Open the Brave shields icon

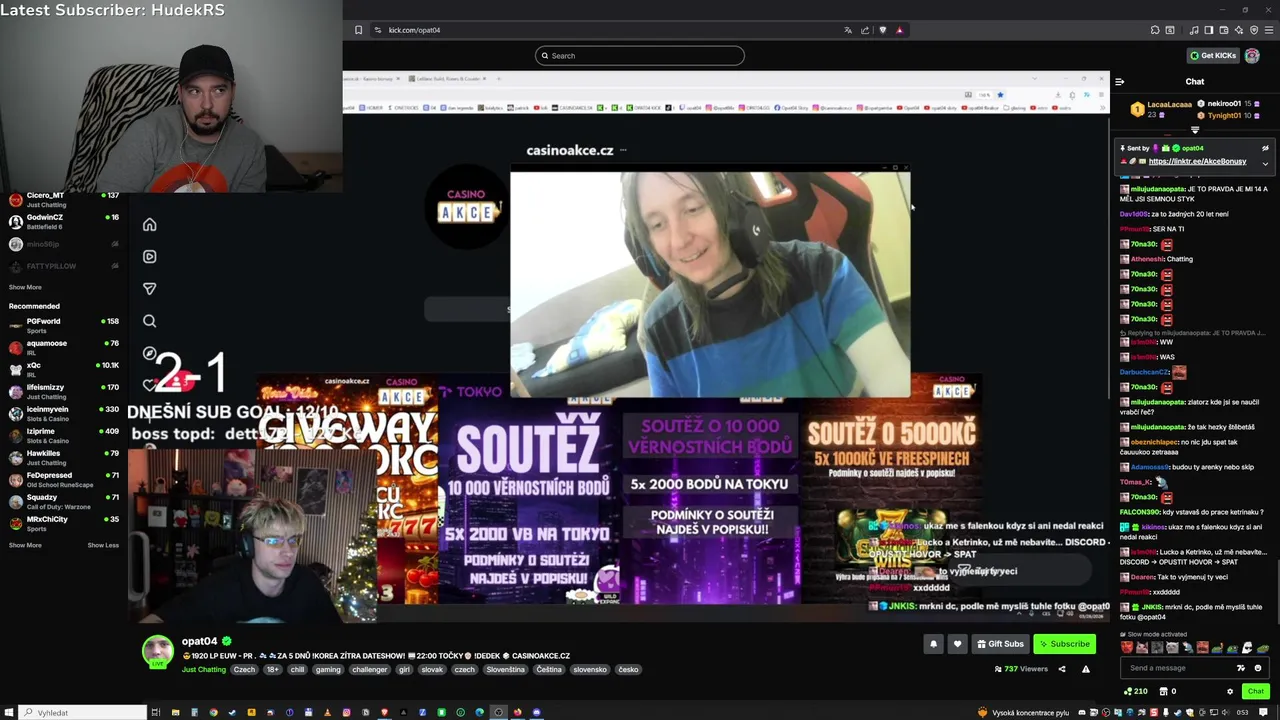[x=882, y=30]
